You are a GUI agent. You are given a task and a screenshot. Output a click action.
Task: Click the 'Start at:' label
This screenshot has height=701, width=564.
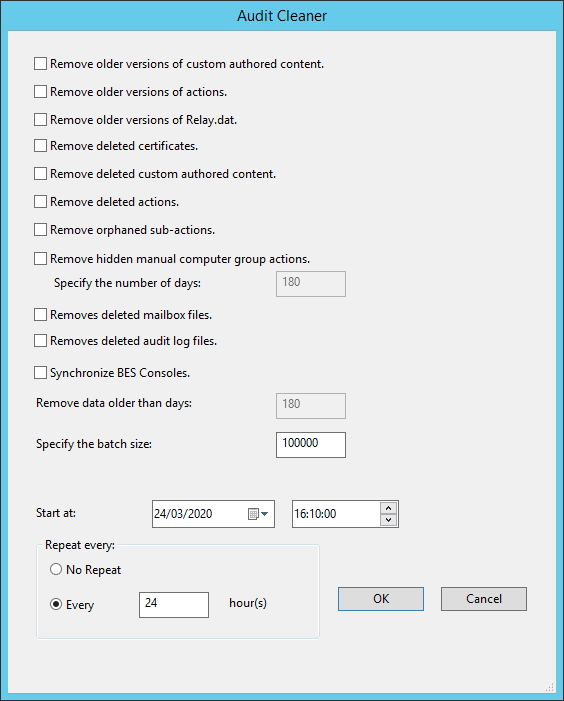[56, 513]
